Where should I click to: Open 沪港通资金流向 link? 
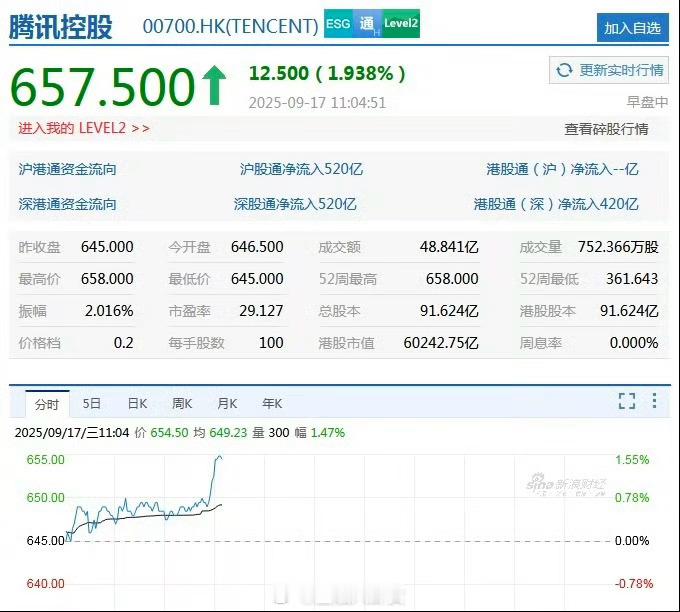67,169
